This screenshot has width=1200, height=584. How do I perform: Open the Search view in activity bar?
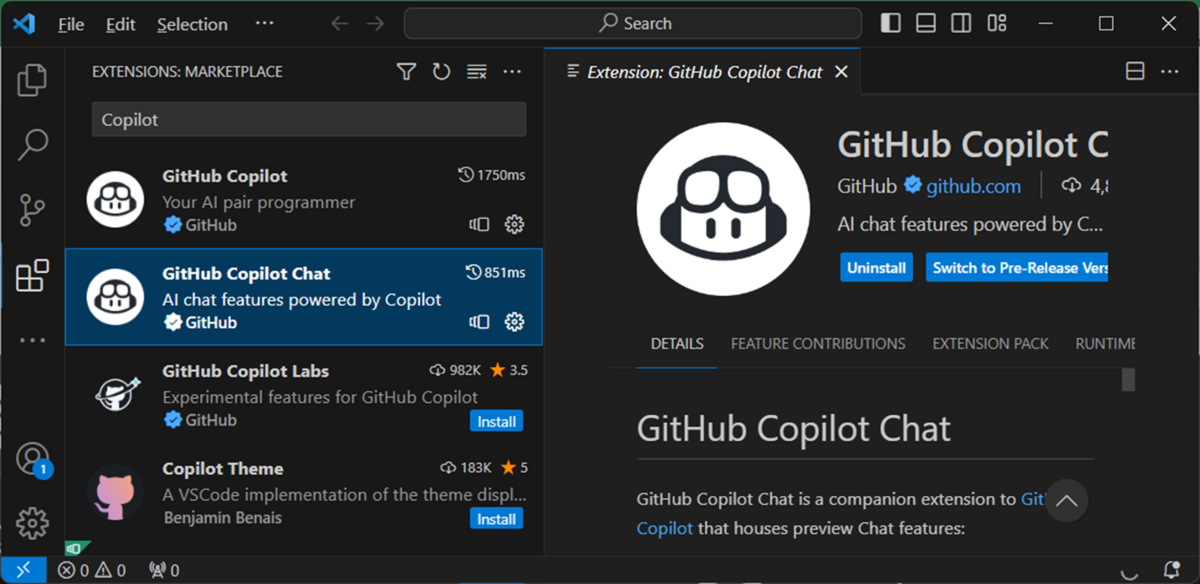pyautogui.click(x=32, y=145)
